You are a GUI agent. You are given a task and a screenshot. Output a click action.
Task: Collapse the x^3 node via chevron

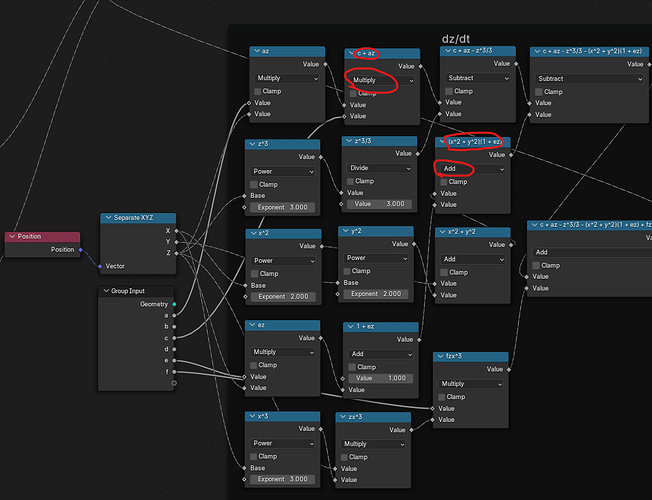252,416
